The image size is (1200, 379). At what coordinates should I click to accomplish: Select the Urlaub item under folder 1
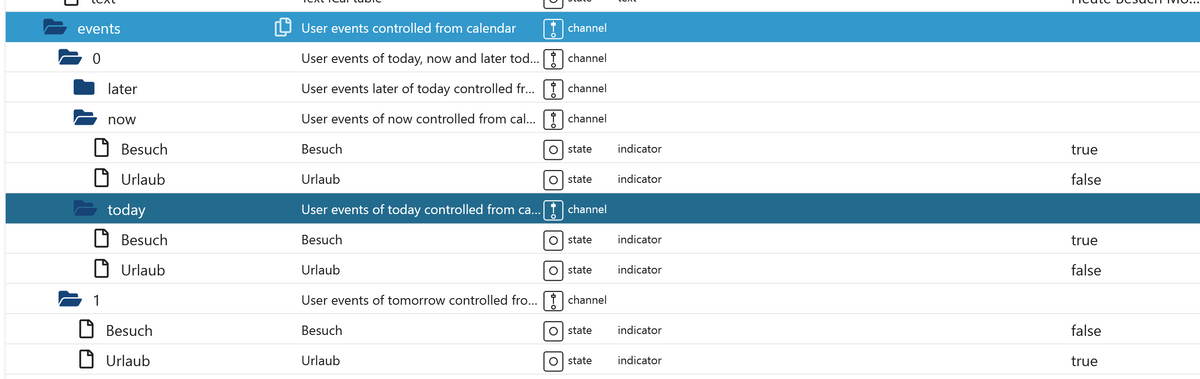click(x=128, y=361)
